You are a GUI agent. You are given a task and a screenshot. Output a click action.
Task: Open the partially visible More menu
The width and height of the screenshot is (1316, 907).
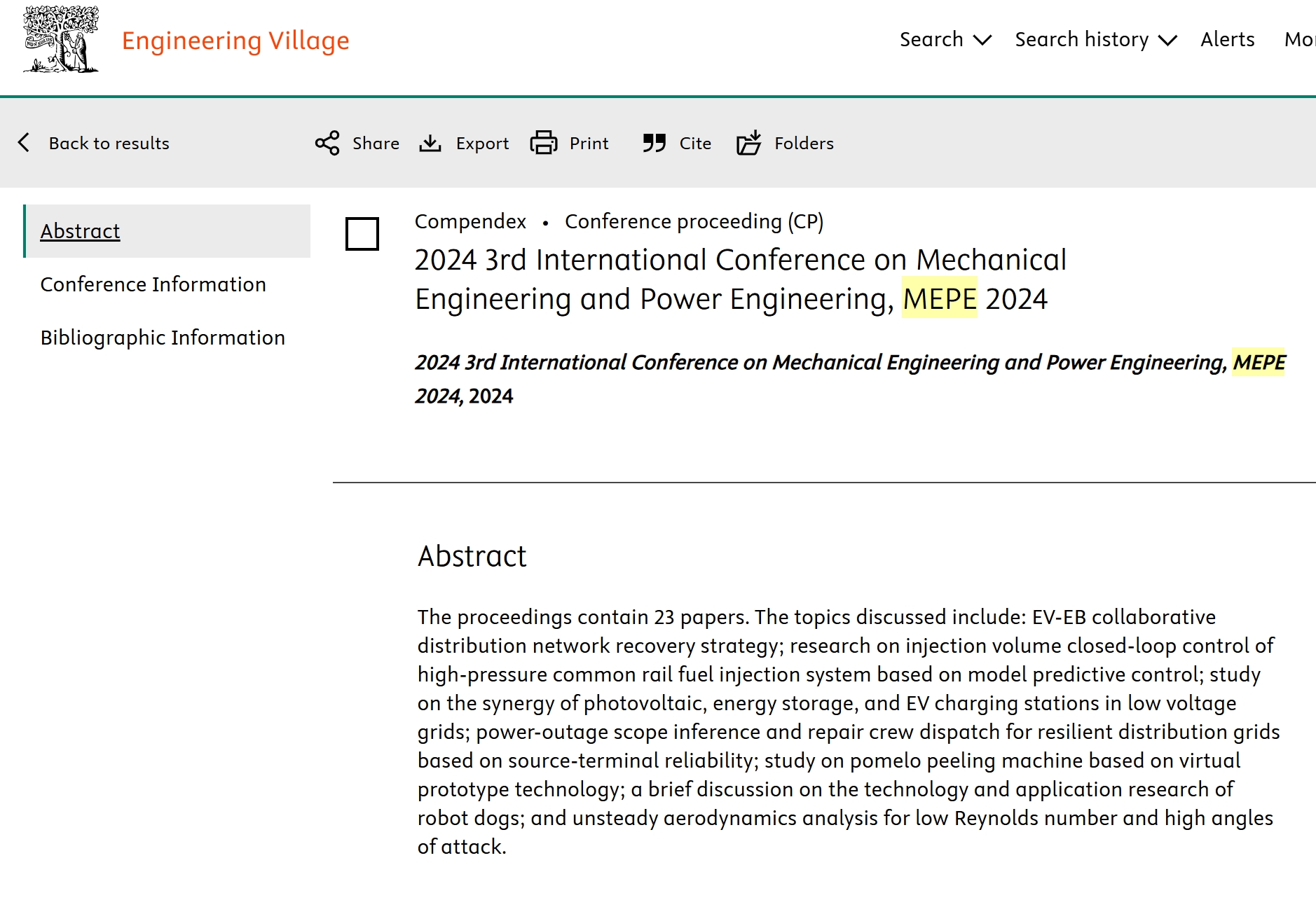coord(1298,40)
